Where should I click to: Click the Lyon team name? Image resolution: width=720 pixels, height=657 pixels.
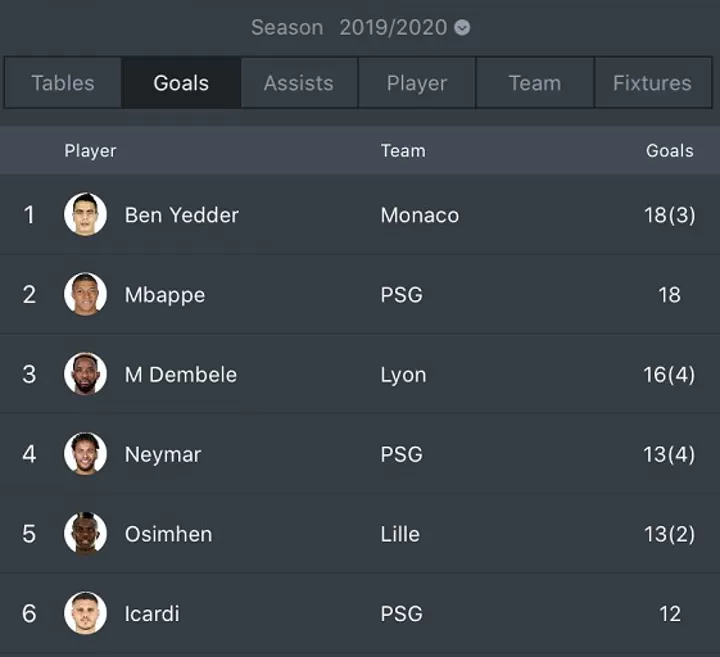(x=403, y=375)
